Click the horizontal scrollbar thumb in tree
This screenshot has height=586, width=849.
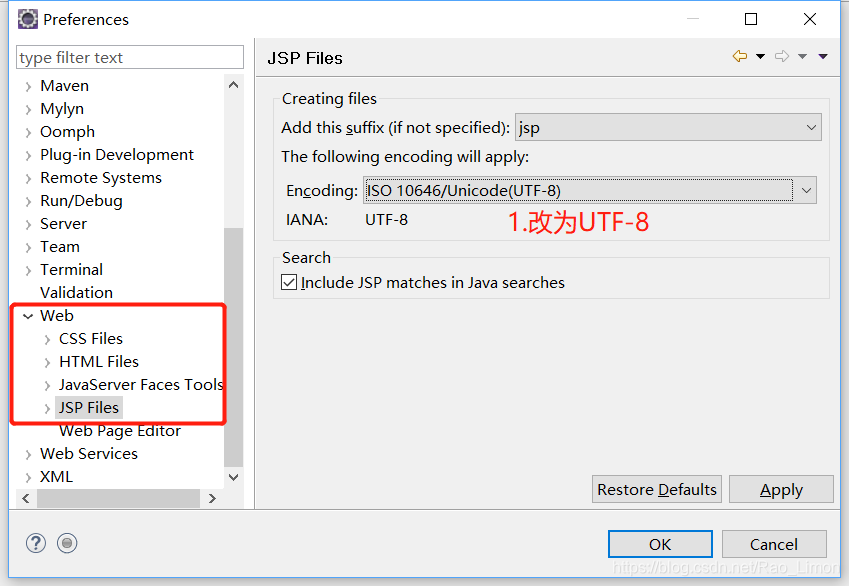pyautogui.click(x=119, y=498)
